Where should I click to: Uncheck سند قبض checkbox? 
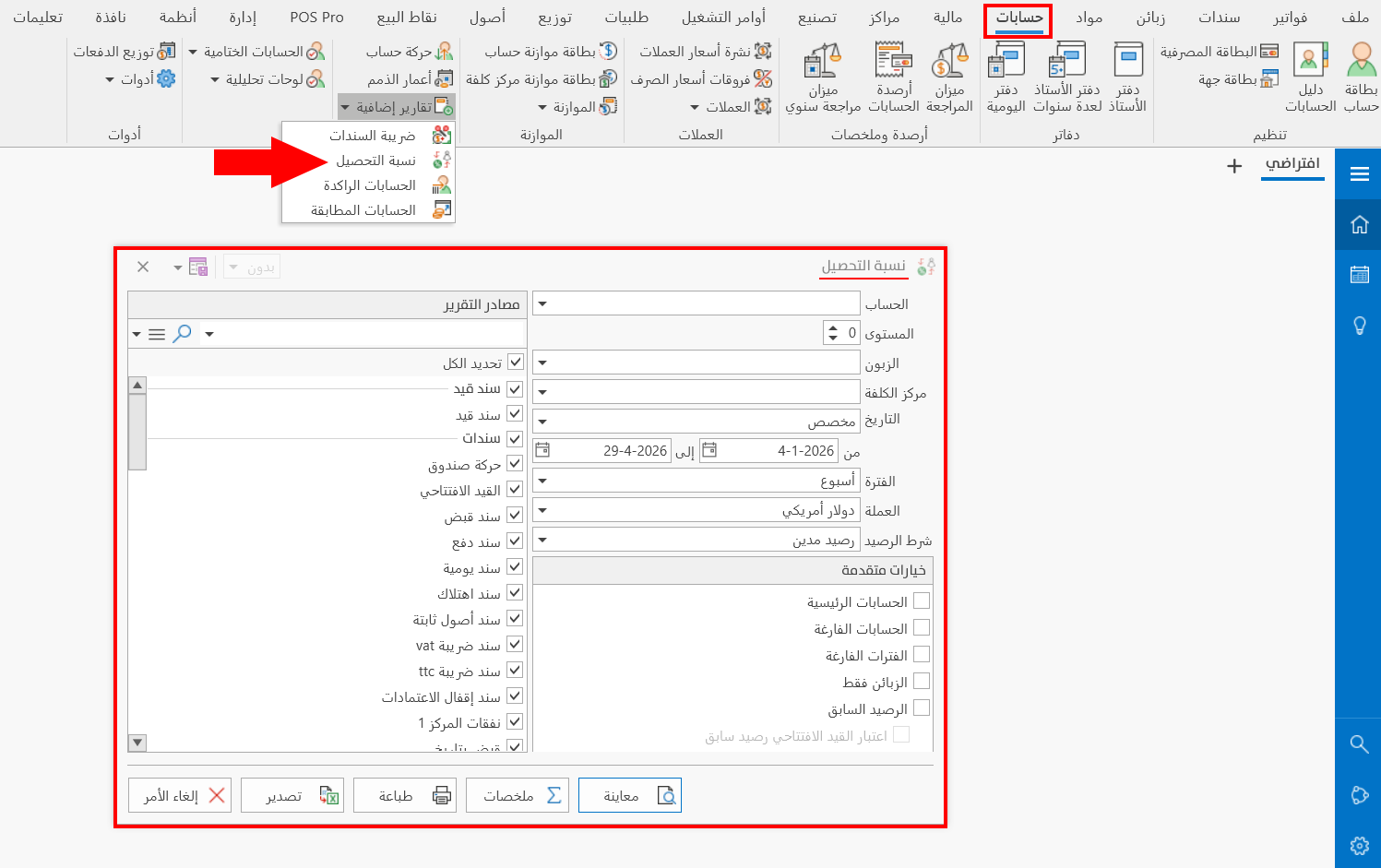[x=515, y=516]
